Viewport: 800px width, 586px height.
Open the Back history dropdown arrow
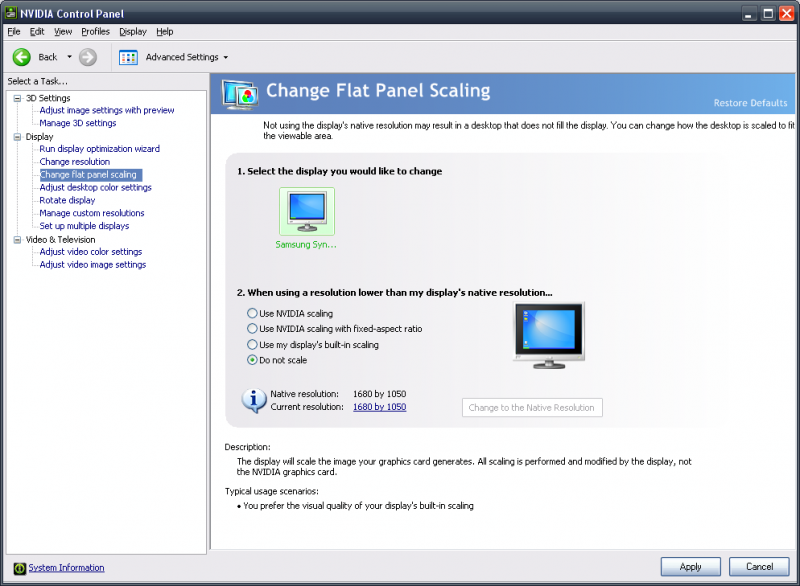69,57
